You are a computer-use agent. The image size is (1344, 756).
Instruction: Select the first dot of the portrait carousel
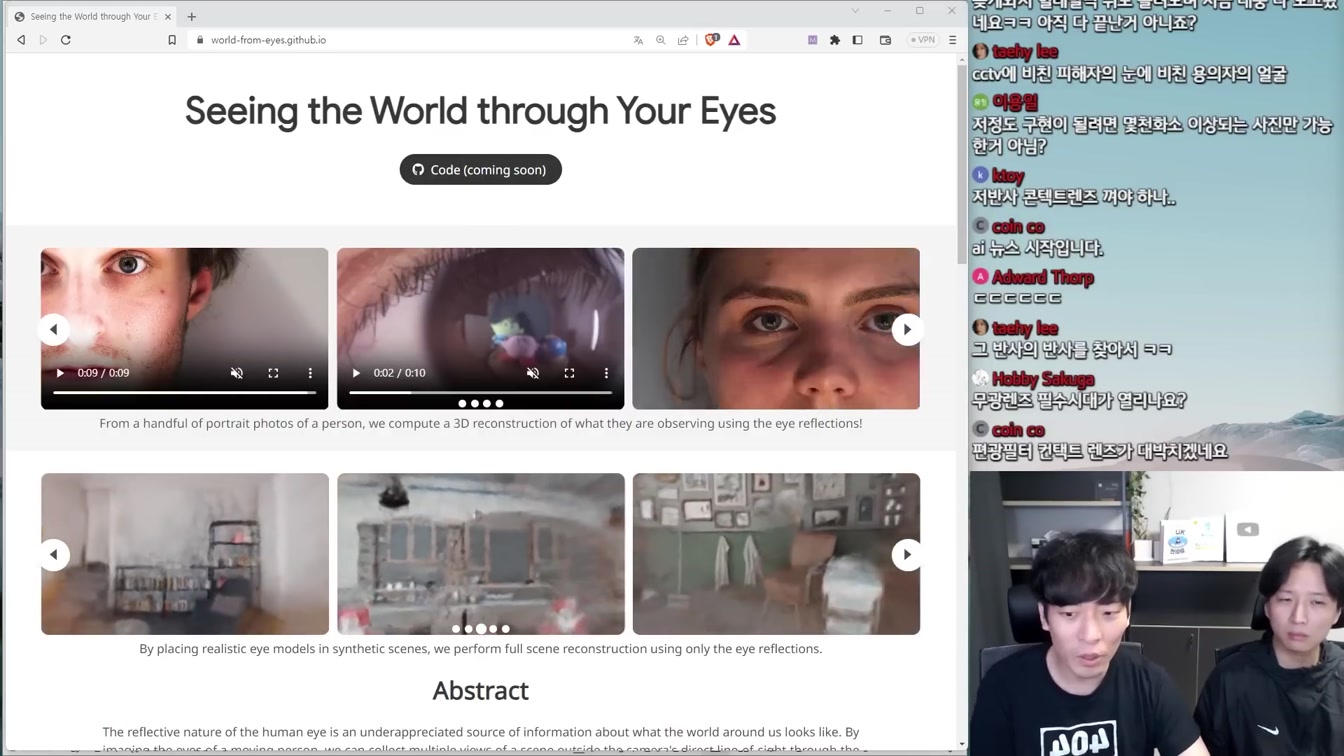pyautogui.click(x=462, y=404)
